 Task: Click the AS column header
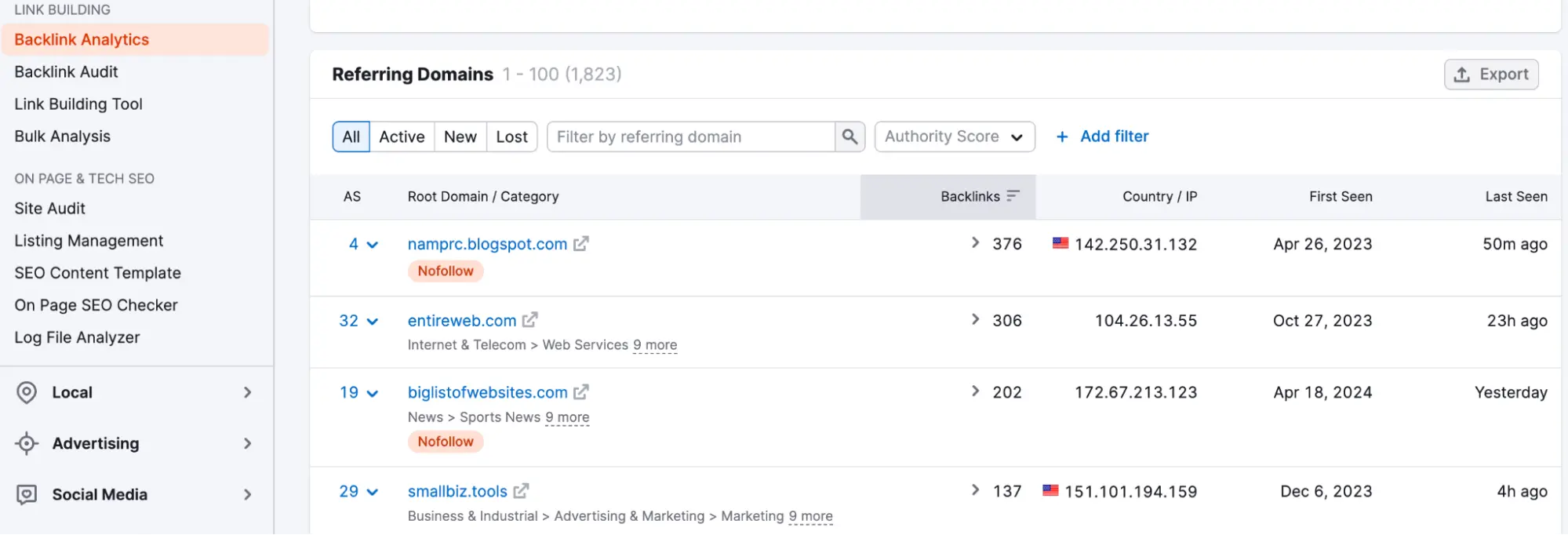point(352,196)
